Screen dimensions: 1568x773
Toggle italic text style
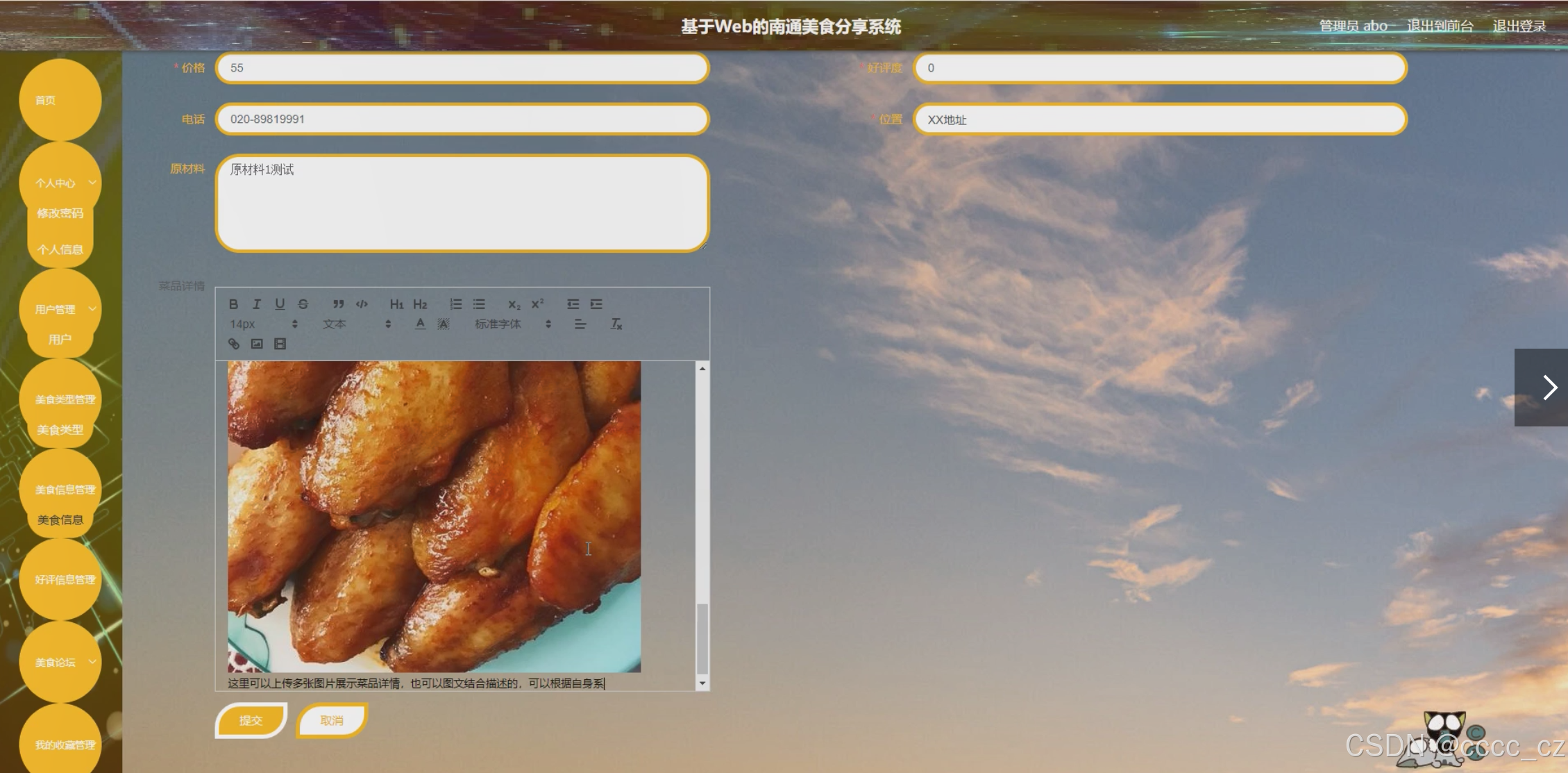point(257,304)
